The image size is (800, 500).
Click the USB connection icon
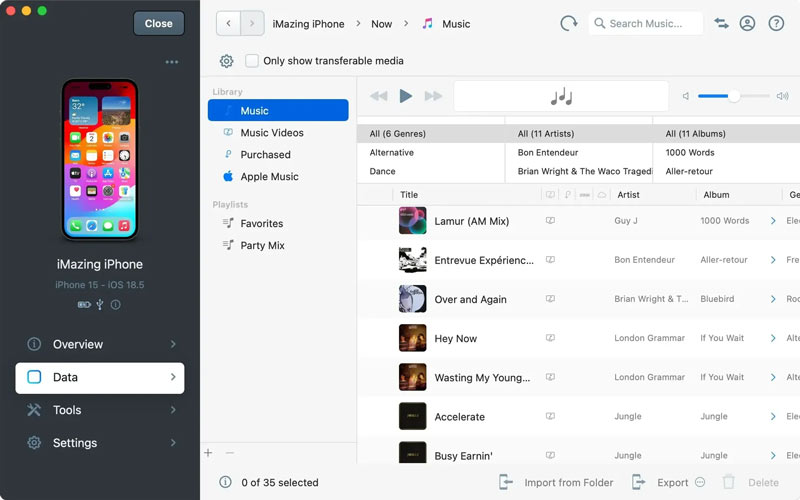(100, 305)
